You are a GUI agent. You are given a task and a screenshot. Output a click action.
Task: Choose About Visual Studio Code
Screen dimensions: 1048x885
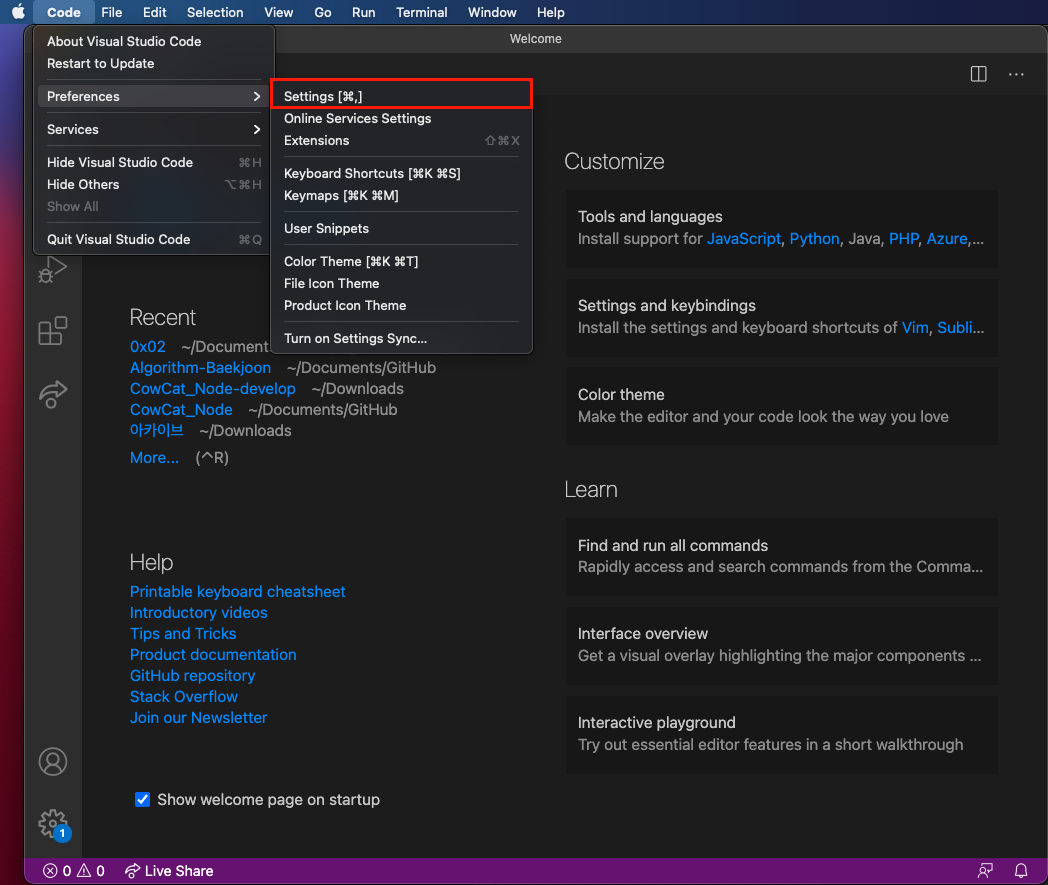154,41
